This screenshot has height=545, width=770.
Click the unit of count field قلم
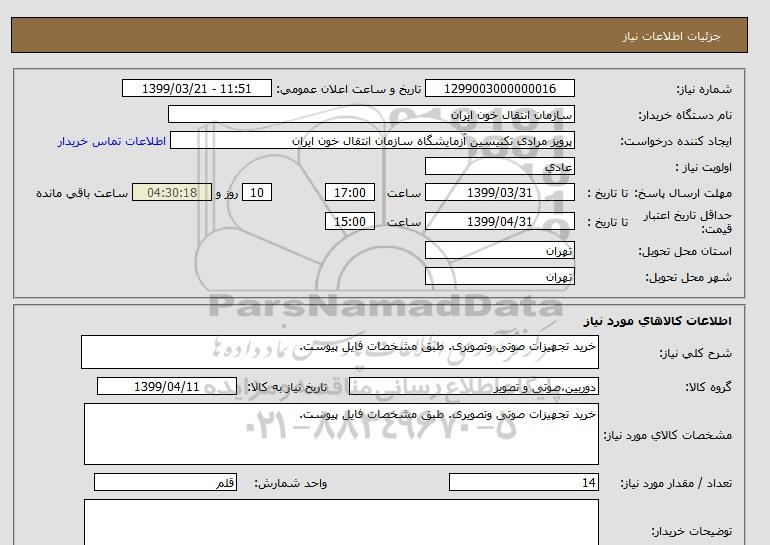(165, 482)
